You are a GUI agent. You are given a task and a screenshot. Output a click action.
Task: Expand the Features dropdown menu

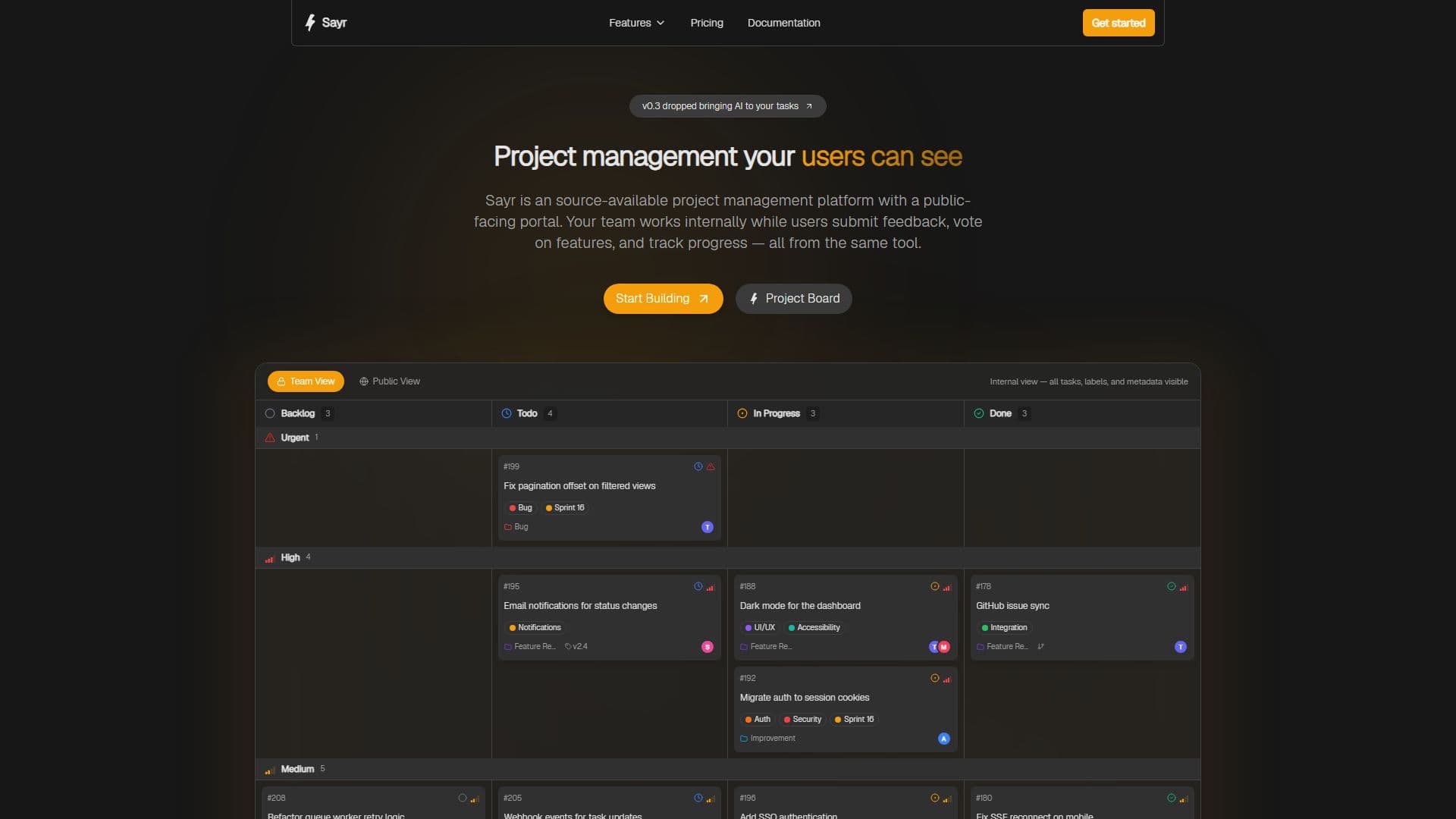pyautogui.click(x=637, y=23)
